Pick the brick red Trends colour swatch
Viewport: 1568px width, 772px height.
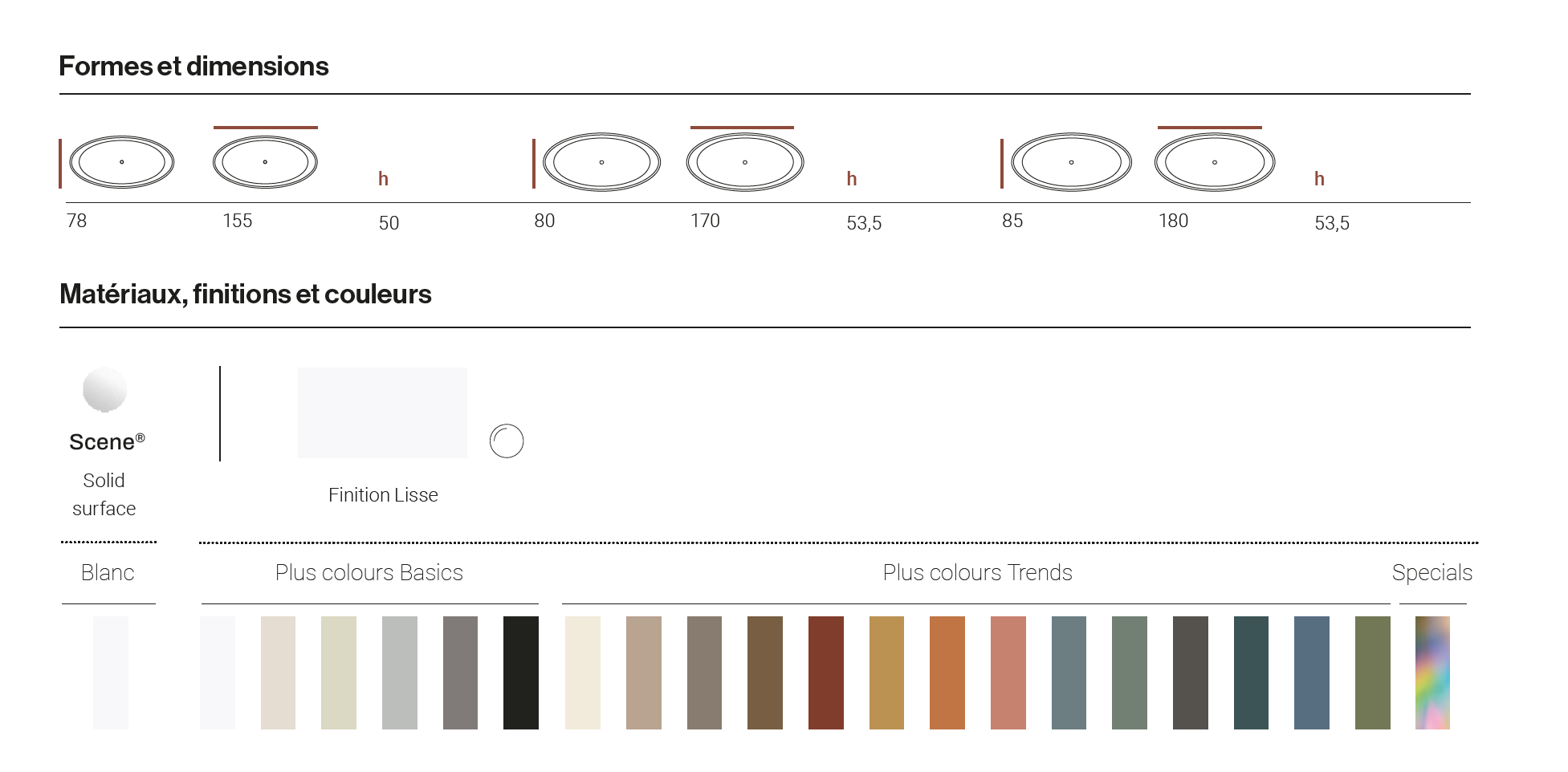pos(826,672)
